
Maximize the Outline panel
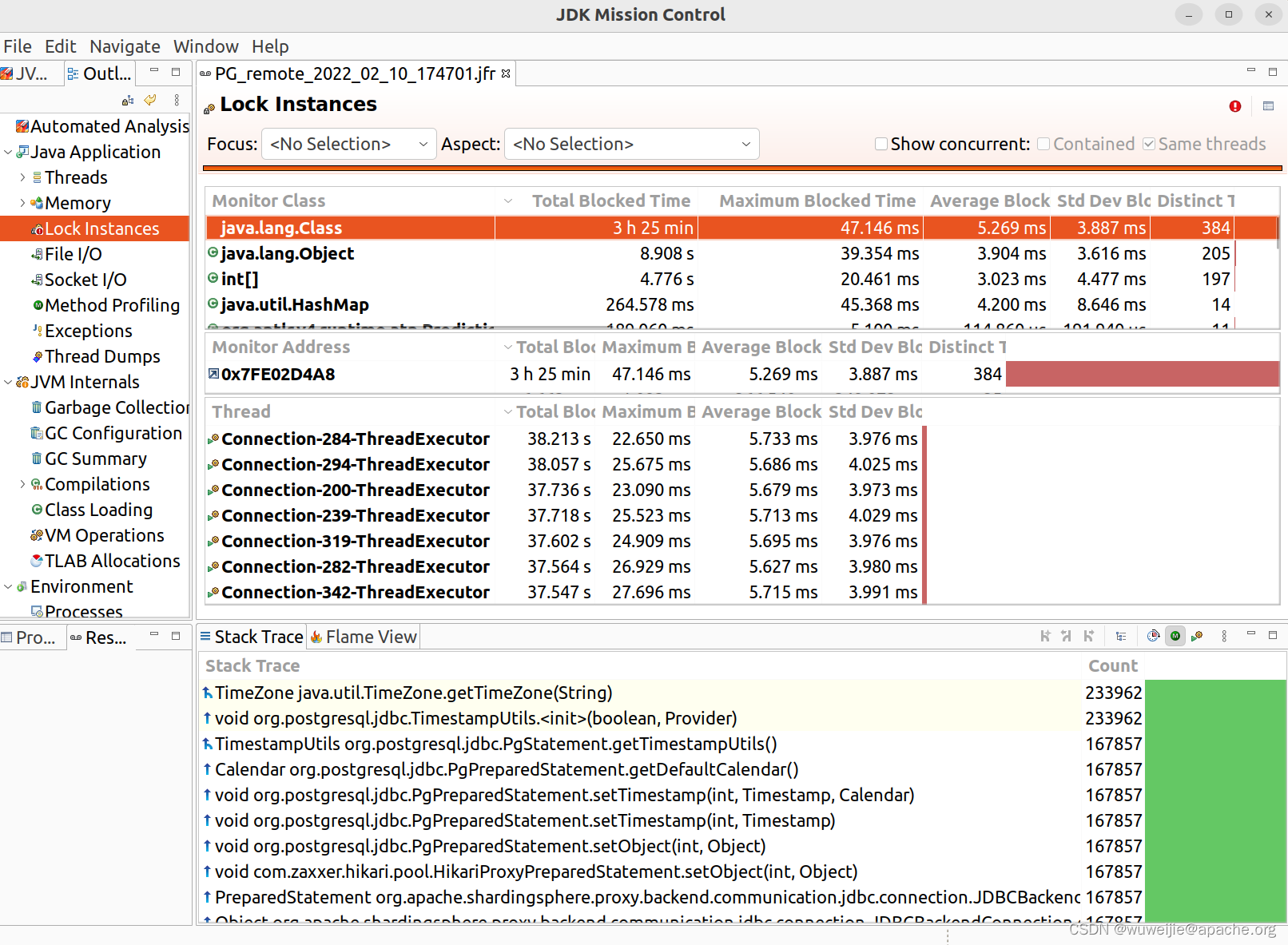(x=176, y=72)
